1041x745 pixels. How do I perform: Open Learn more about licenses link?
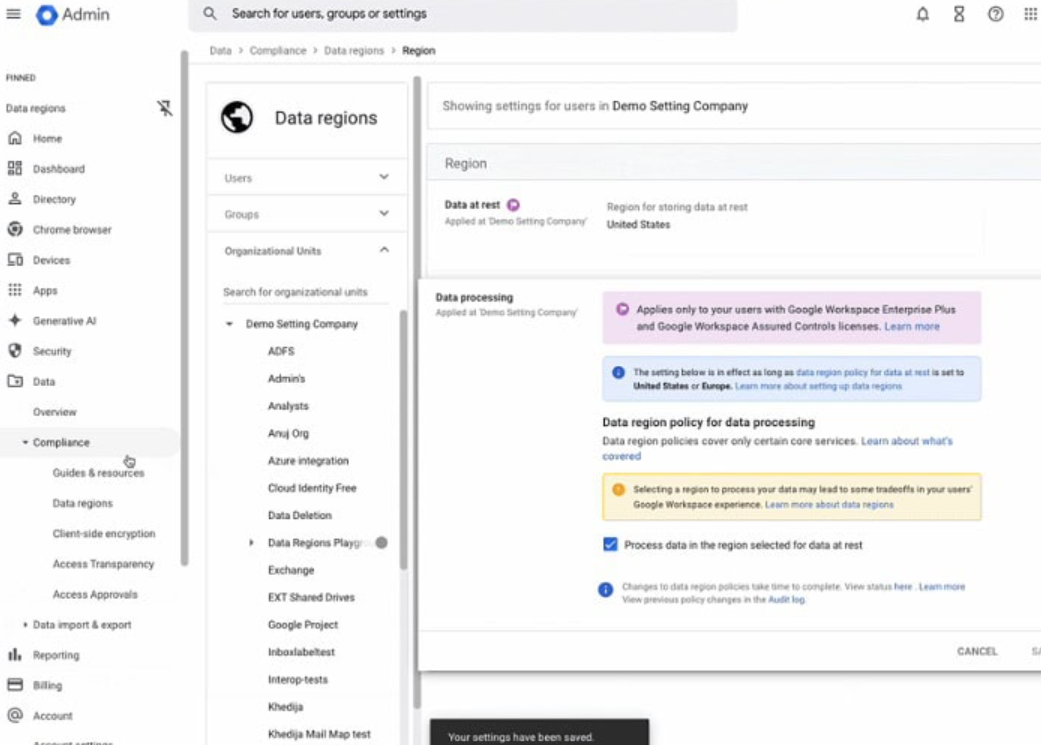coord(912,326)
